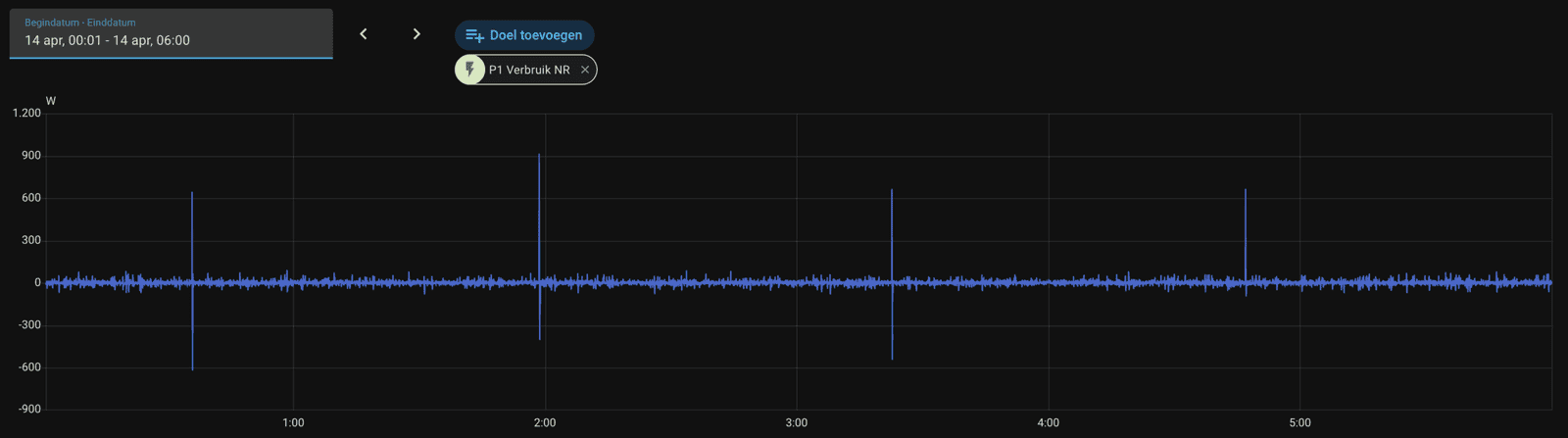Image resolution: width=1568 pixels, height=438 pixels.
Task: Click the Doel toevoegen button text
Action: pos(535,35)
